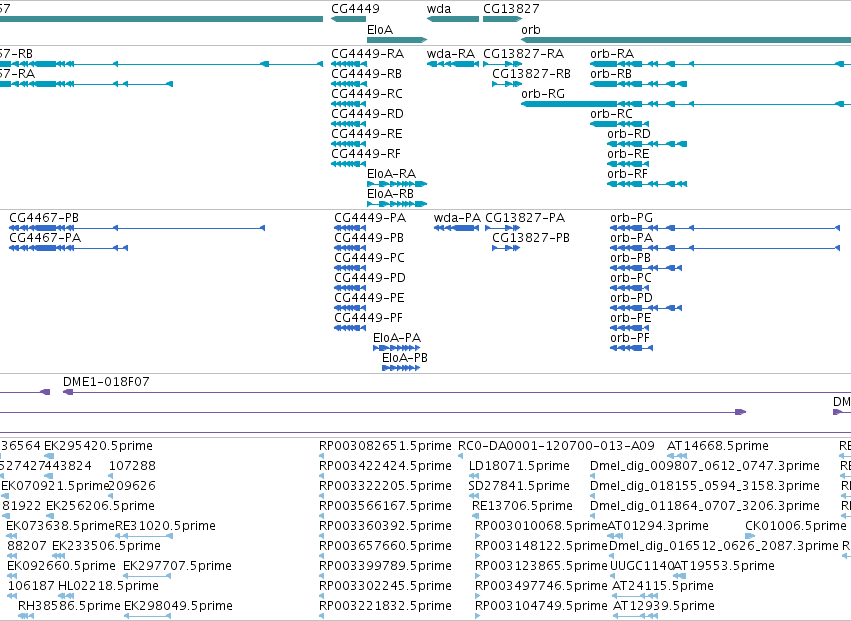Select the EloA-PB protein label
This screenshot has width=851, height=621.
tap(405, 359)
